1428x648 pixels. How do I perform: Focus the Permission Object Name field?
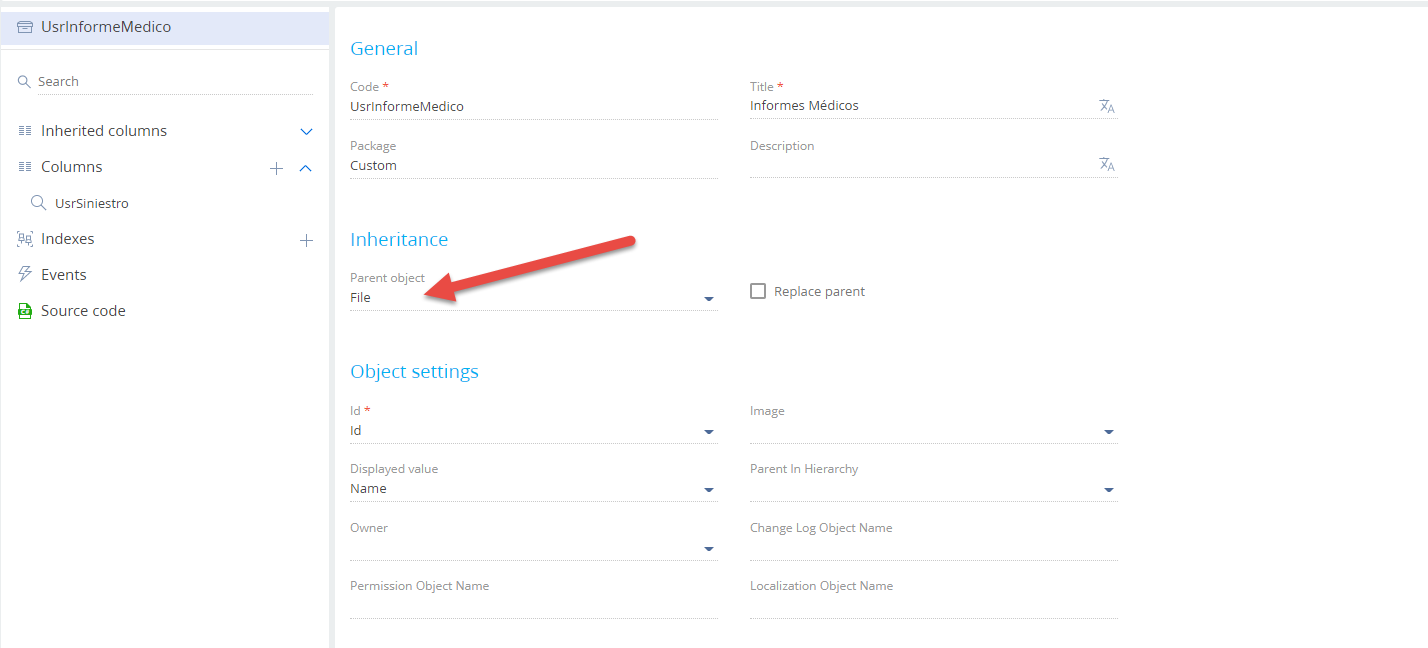pyautogui.click(x=534, y=607)
